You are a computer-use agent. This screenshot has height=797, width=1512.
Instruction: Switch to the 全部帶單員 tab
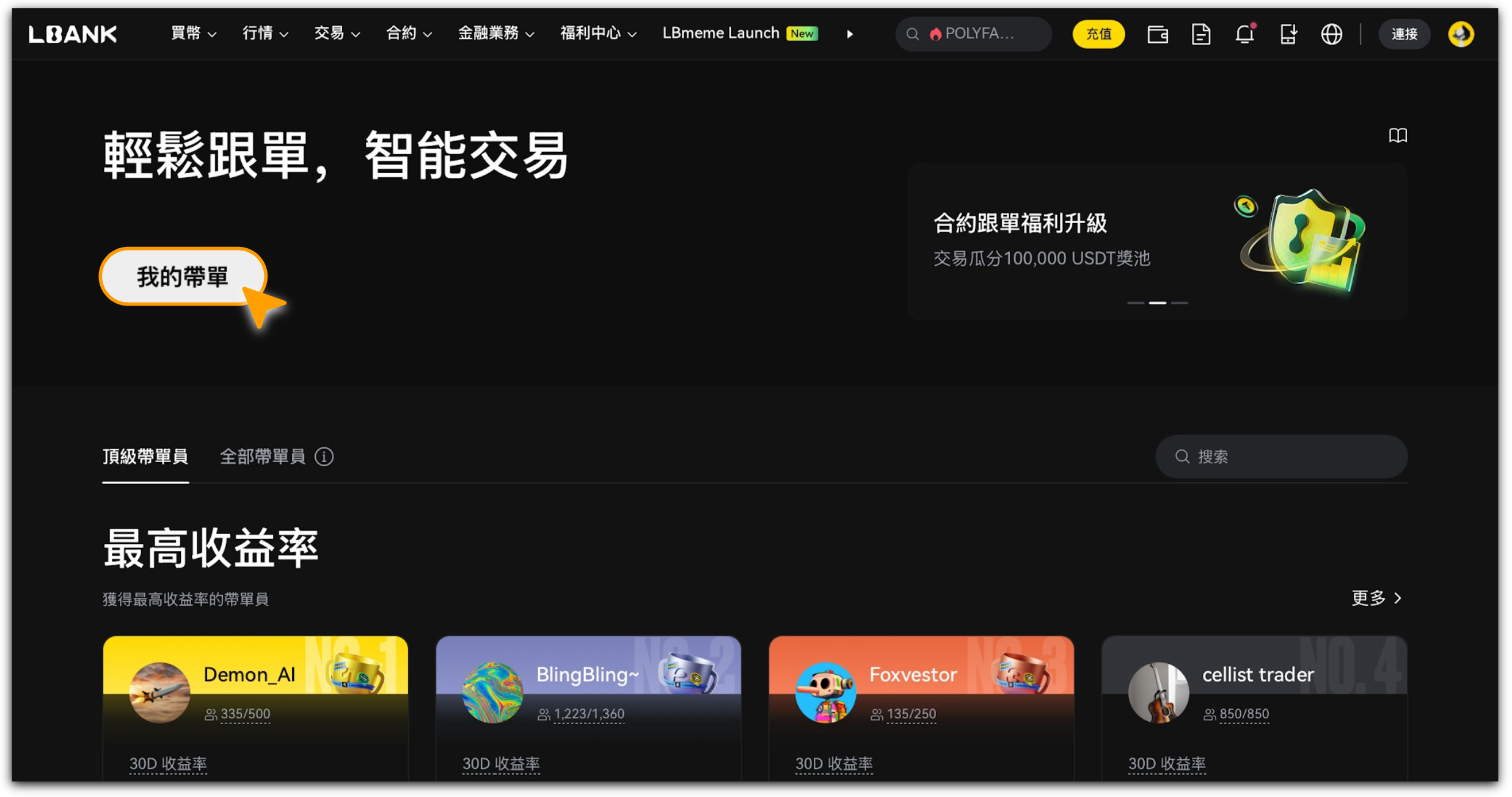pyautogui.click(x=263, y=457)
